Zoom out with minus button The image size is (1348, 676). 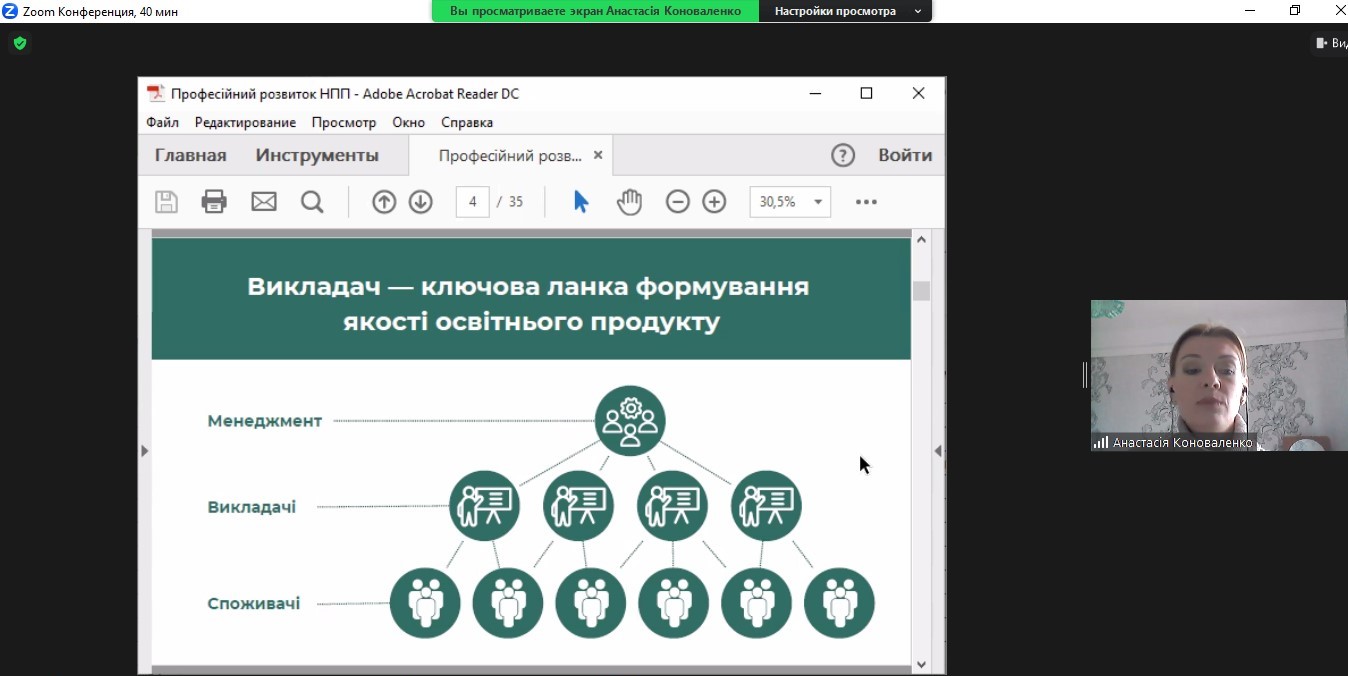point(678,202)
